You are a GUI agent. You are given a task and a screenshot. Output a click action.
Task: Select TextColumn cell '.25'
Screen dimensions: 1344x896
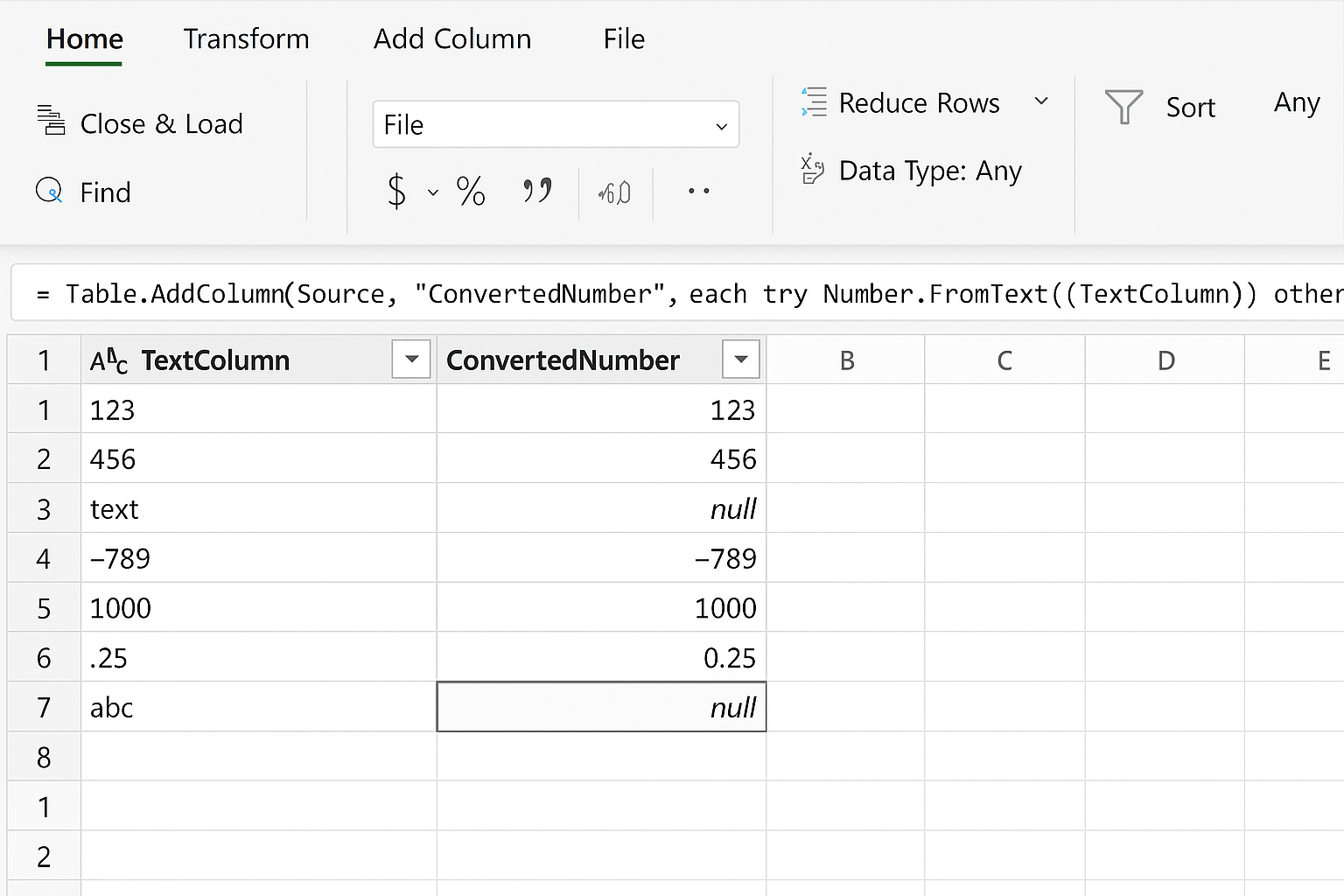click(x=259, y=657)
